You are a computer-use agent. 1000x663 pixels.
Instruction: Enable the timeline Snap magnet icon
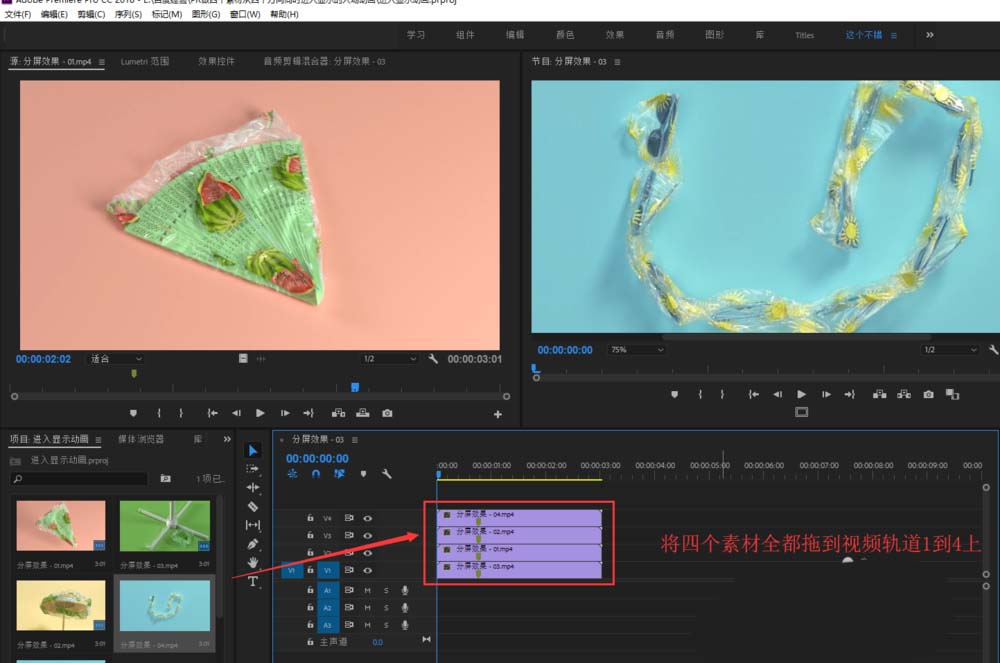coord(316,474)
